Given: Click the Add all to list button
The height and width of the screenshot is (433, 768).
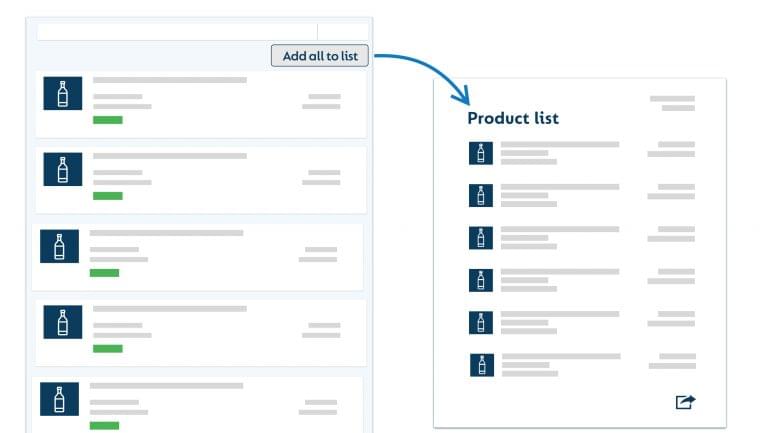Looking at the screenshot, I should coord(320,56).
